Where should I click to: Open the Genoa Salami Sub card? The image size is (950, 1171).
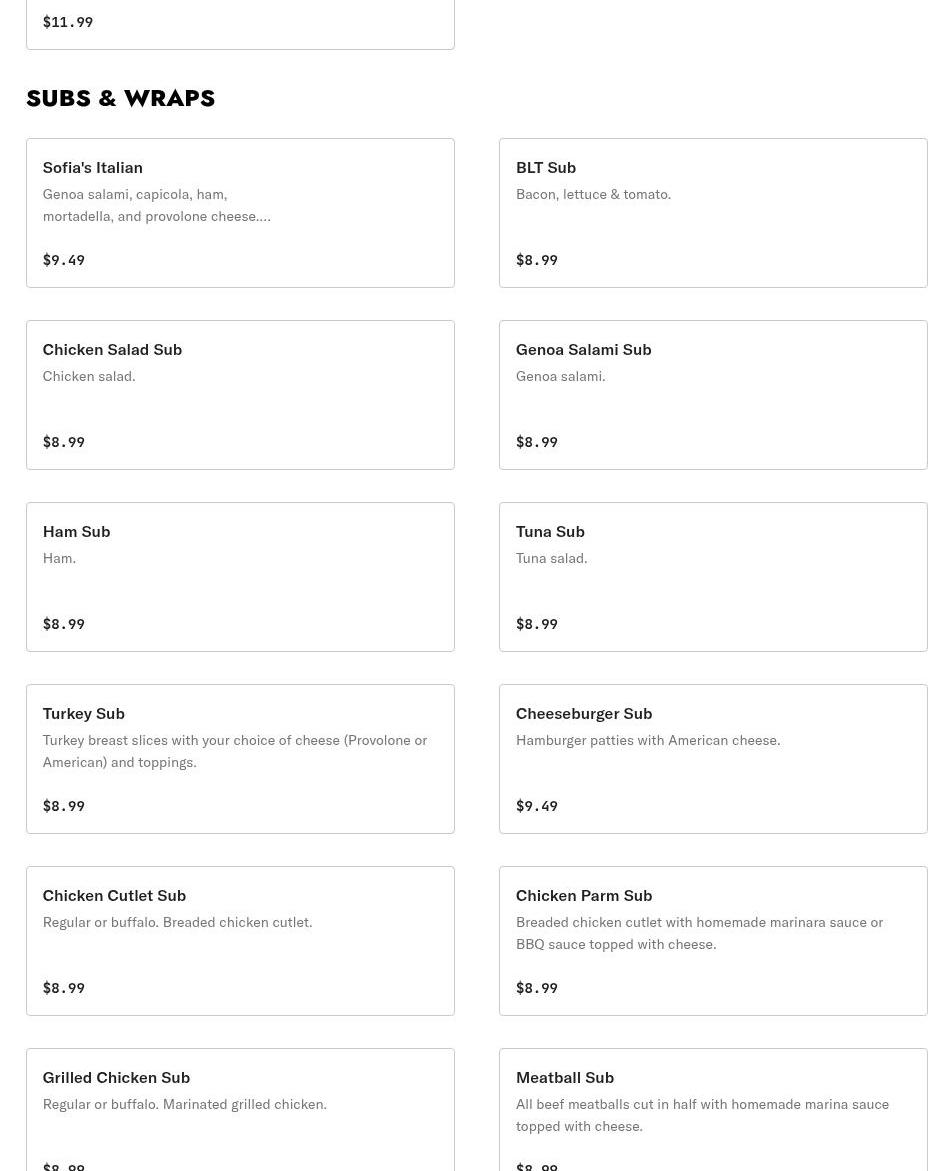coord(712,394)
